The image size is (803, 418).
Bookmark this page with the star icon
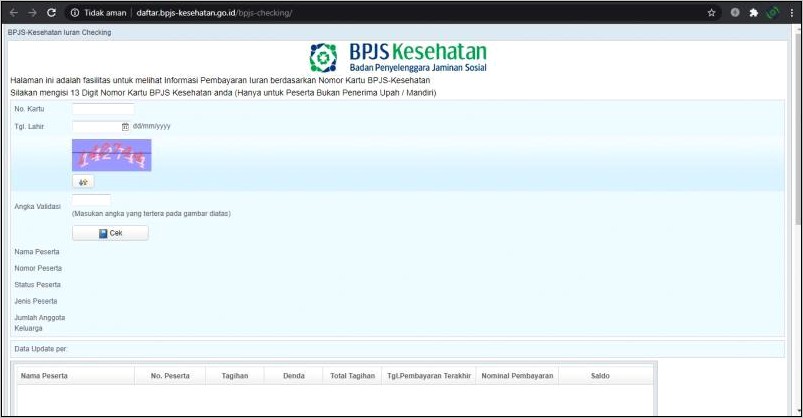click(x=711, y=13)
